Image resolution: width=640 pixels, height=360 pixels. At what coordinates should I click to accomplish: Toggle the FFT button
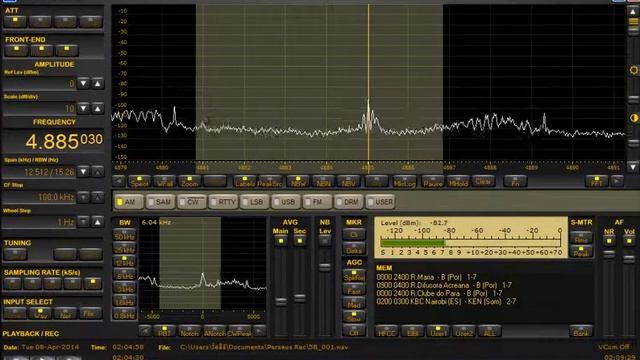[596, 181]
